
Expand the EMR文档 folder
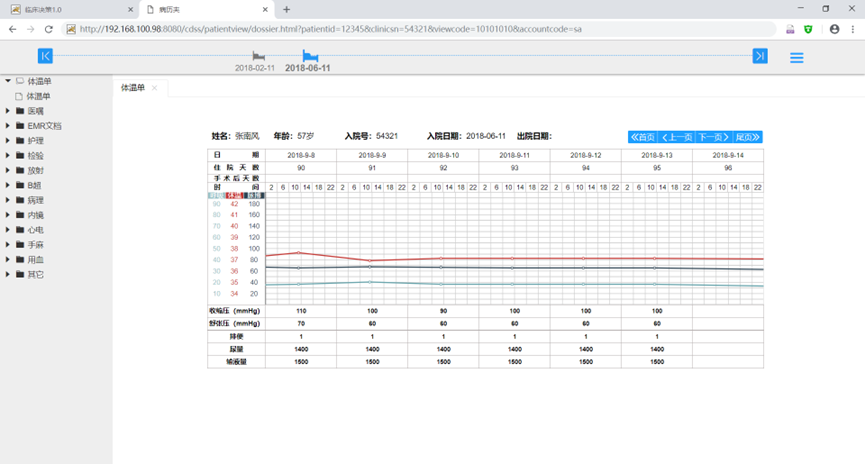coord(8,126)
